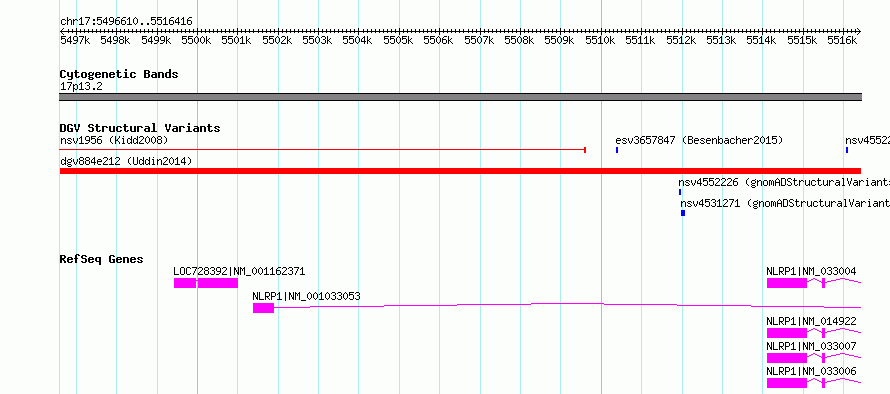Click the nsv4552226 gnomAD variant label

[784, 182]
